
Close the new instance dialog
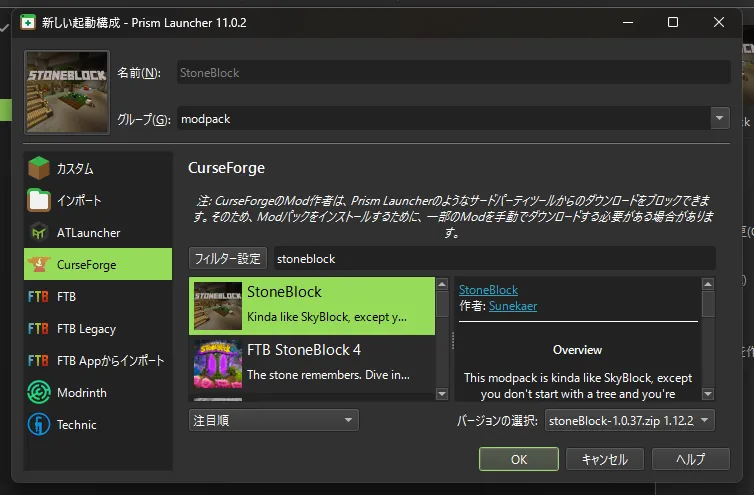point(718,22)
